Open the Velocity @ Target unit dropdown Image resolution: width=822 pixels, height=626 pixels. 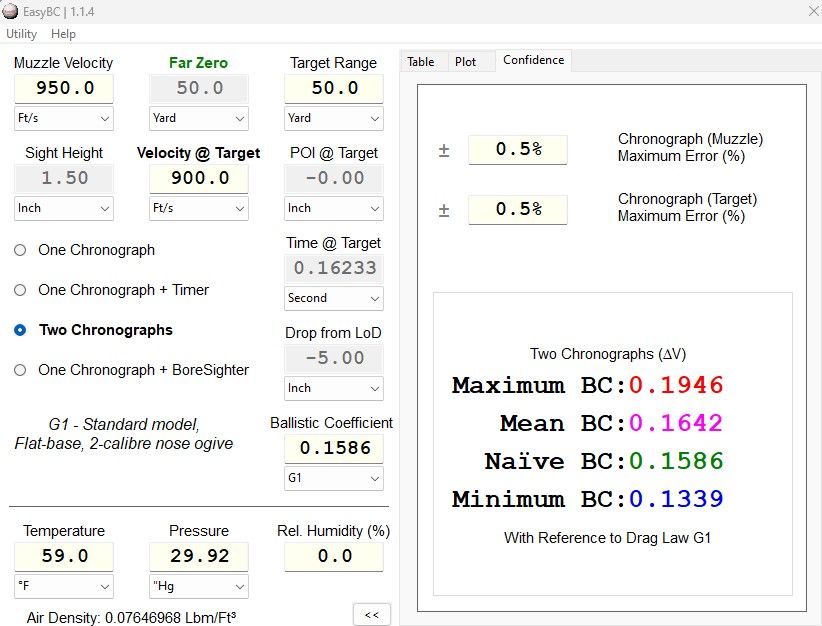[x=199, y=209]
